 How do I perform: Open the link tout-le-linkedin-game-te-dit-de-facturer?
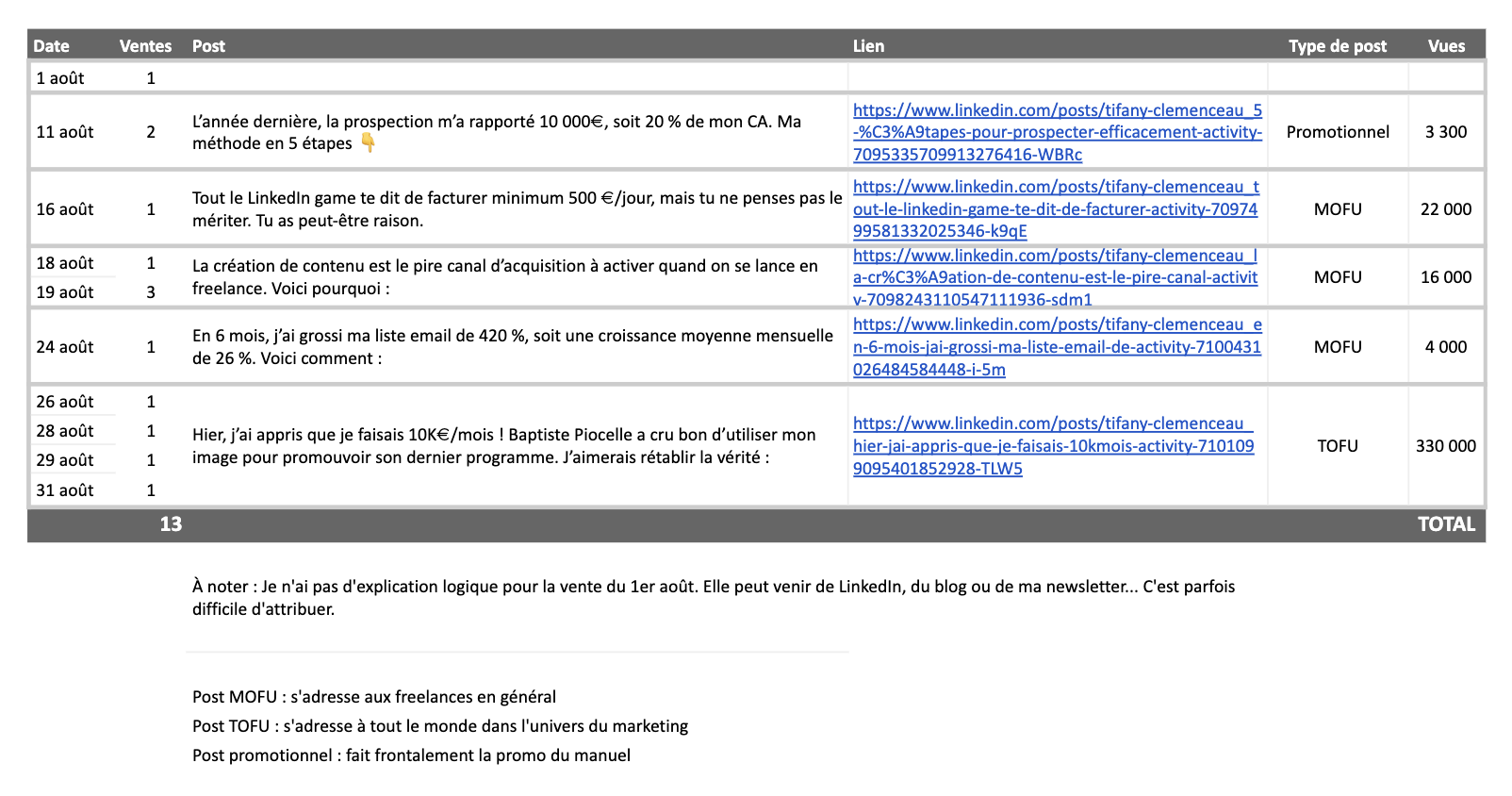(1056, 209)
